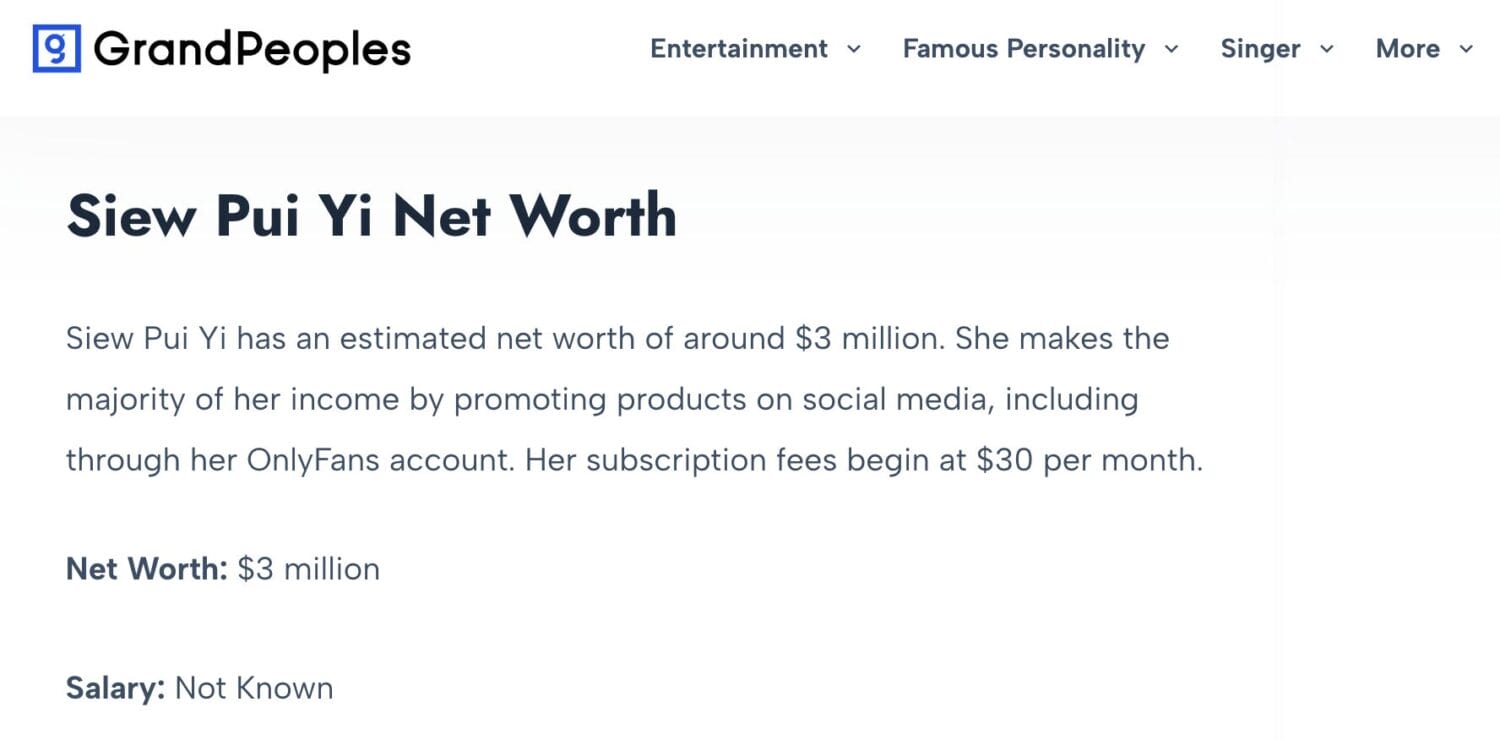Expand the chevron beside Entertainment
Viewport: 1500px width, 740px height.
(x=853, y=49)
